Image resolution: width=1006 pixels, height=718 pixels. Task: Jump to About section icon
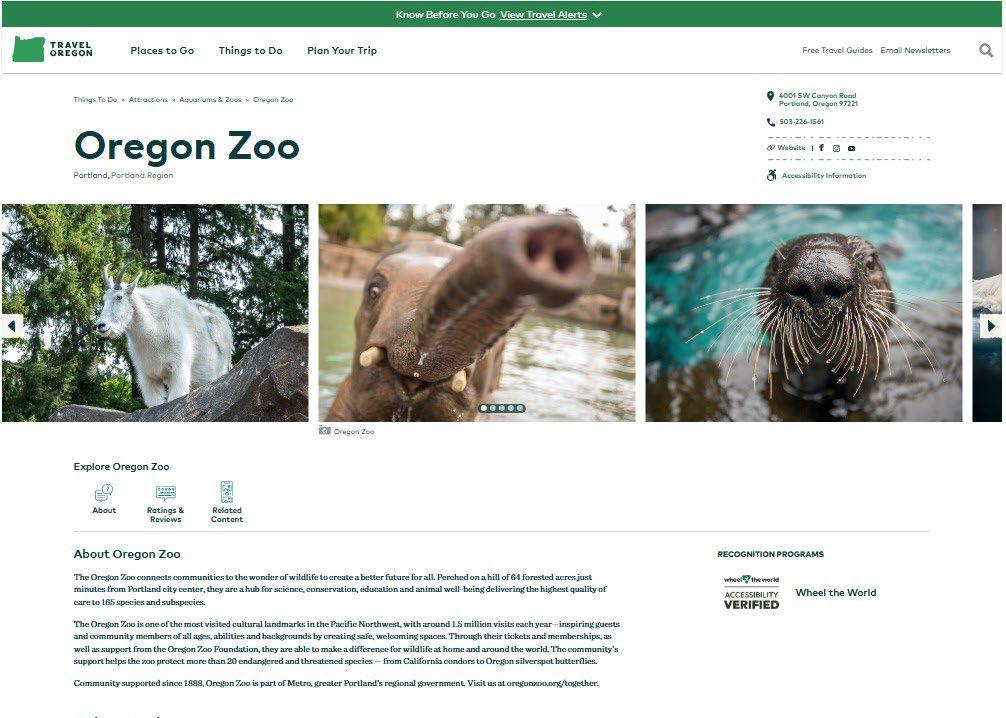(x=104, y=499)
